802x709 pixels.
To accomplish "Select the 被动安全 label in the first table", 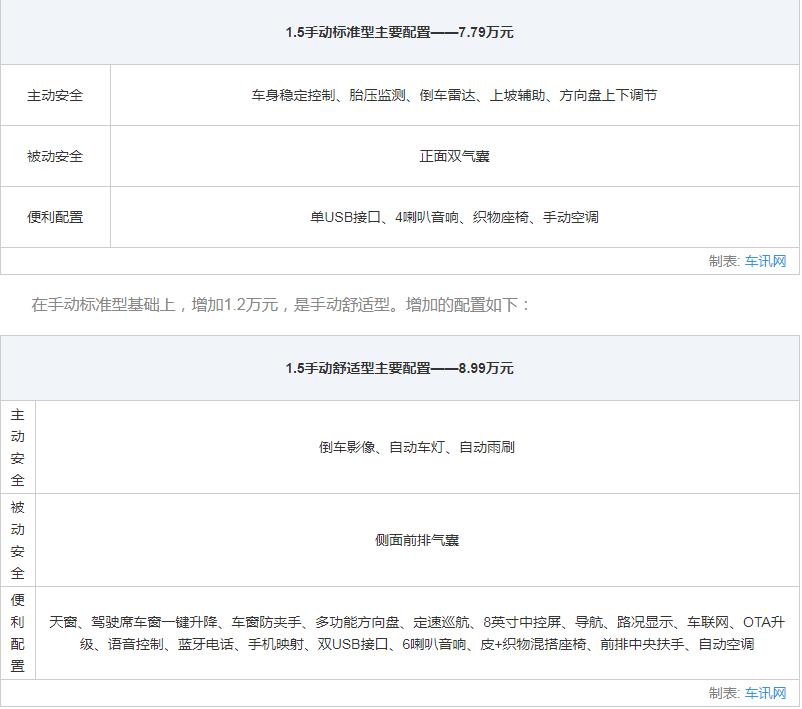I will [57, 156].
